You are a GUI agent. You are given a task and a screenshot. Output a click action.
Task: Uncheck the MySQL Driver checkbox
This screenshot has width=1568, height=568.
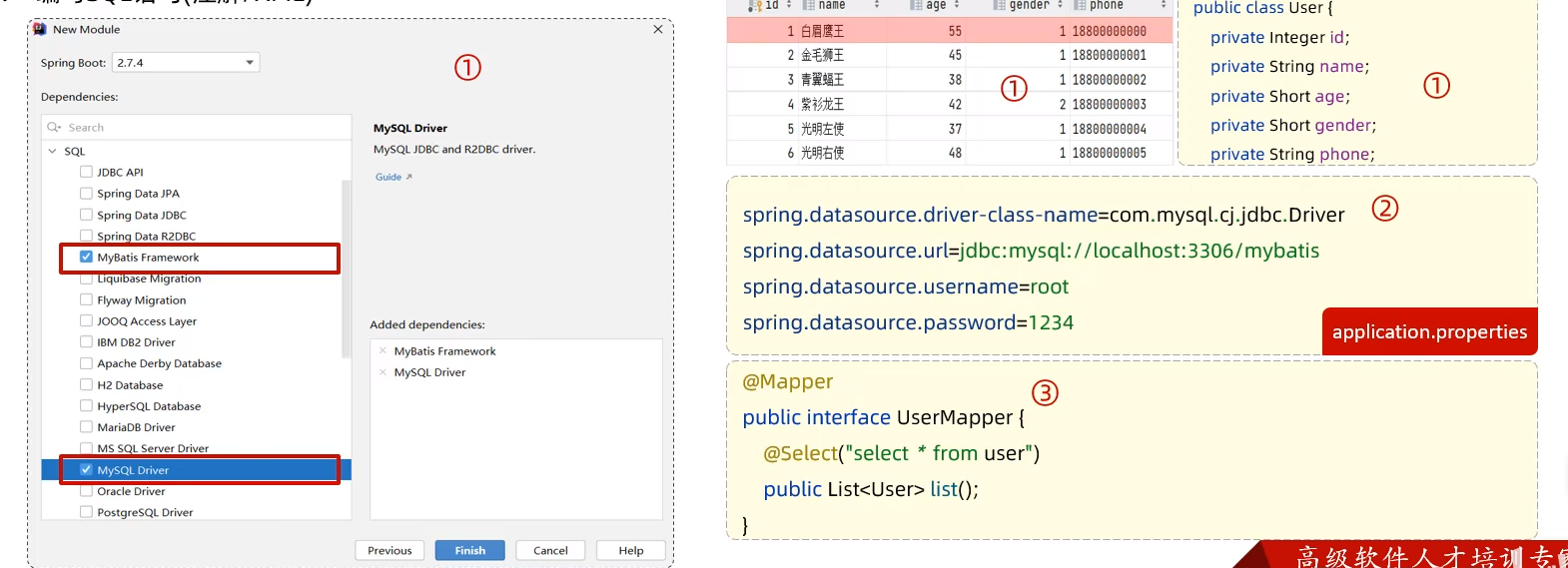click(x=86, y=469)
